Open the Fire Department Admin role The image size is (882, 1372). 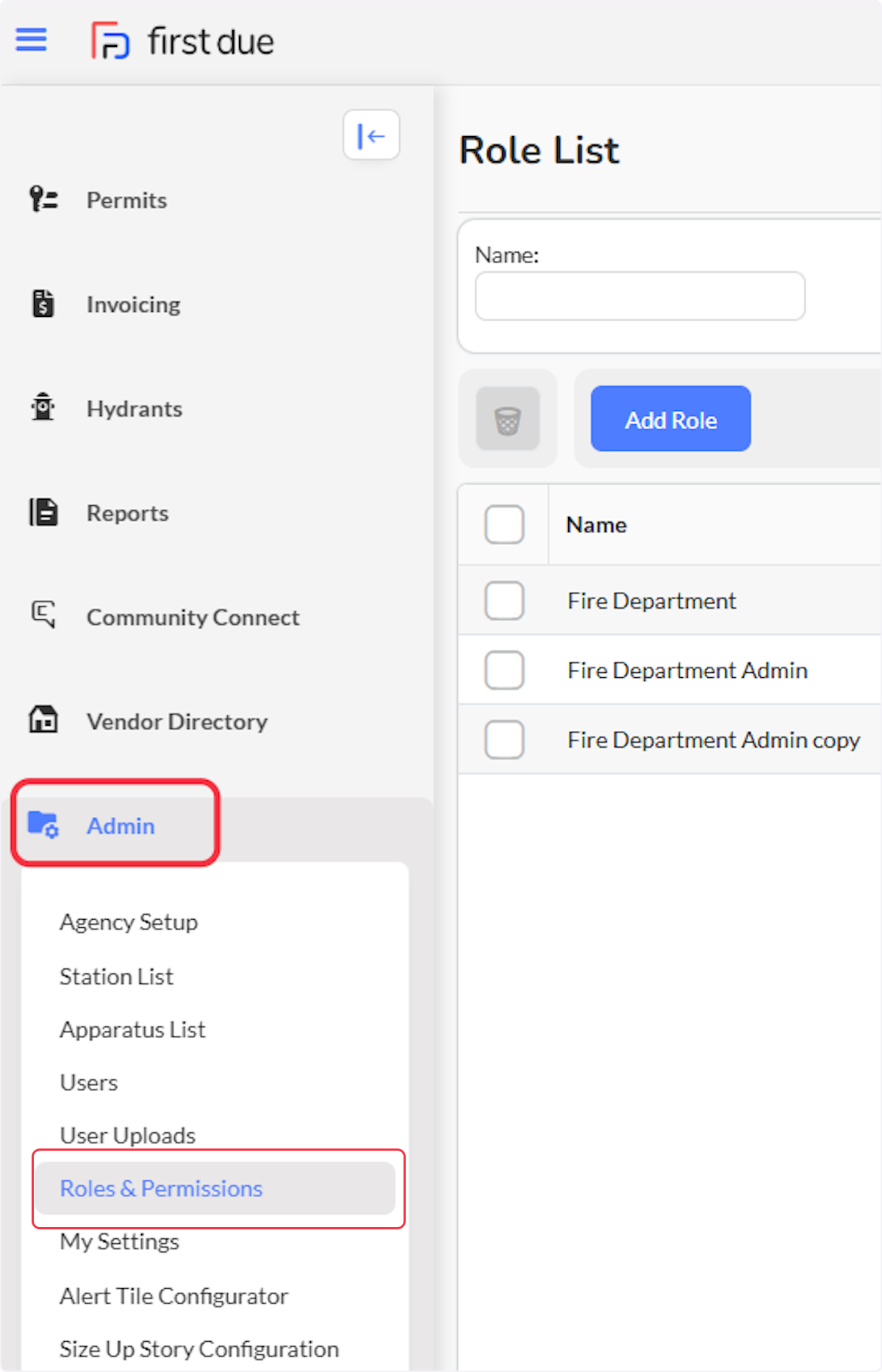(687, 670)
